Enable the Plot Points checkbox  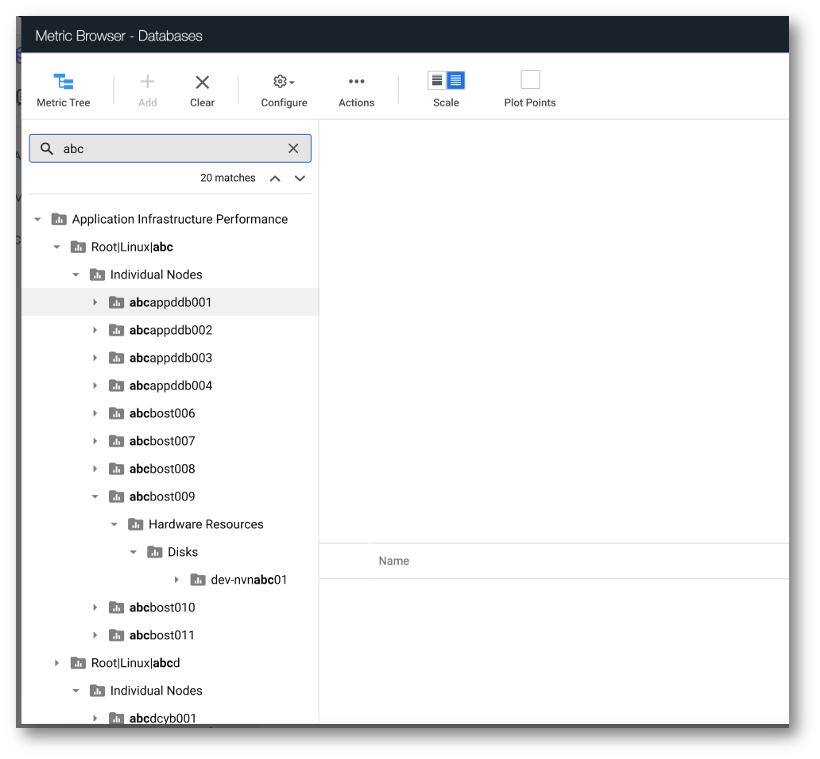530,80
